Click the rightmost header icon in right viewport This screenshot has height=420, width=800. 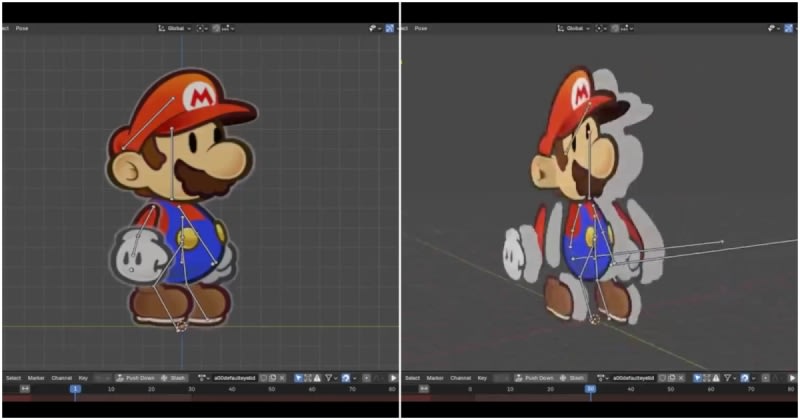tap(790, 28)
